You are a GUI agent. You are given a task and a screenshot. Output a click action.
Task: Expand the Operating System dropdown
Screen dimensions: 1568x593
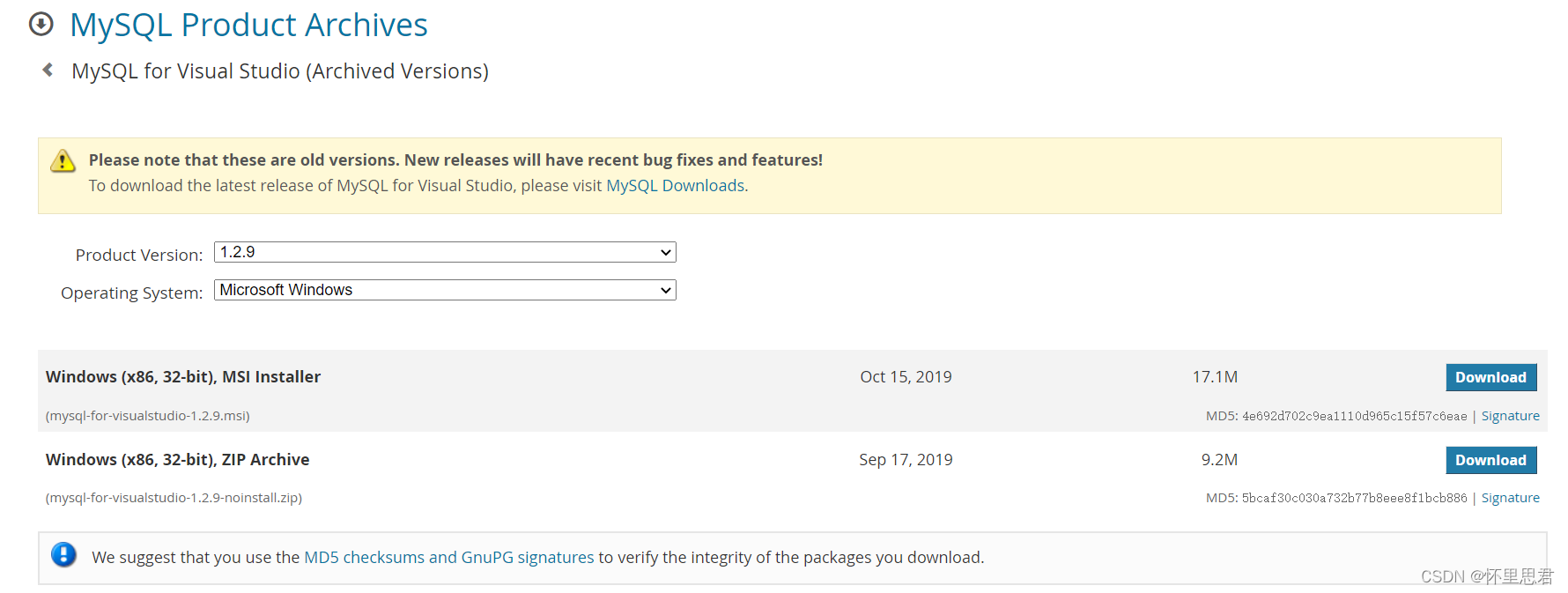pyautogui.click(x=445, y=290)
